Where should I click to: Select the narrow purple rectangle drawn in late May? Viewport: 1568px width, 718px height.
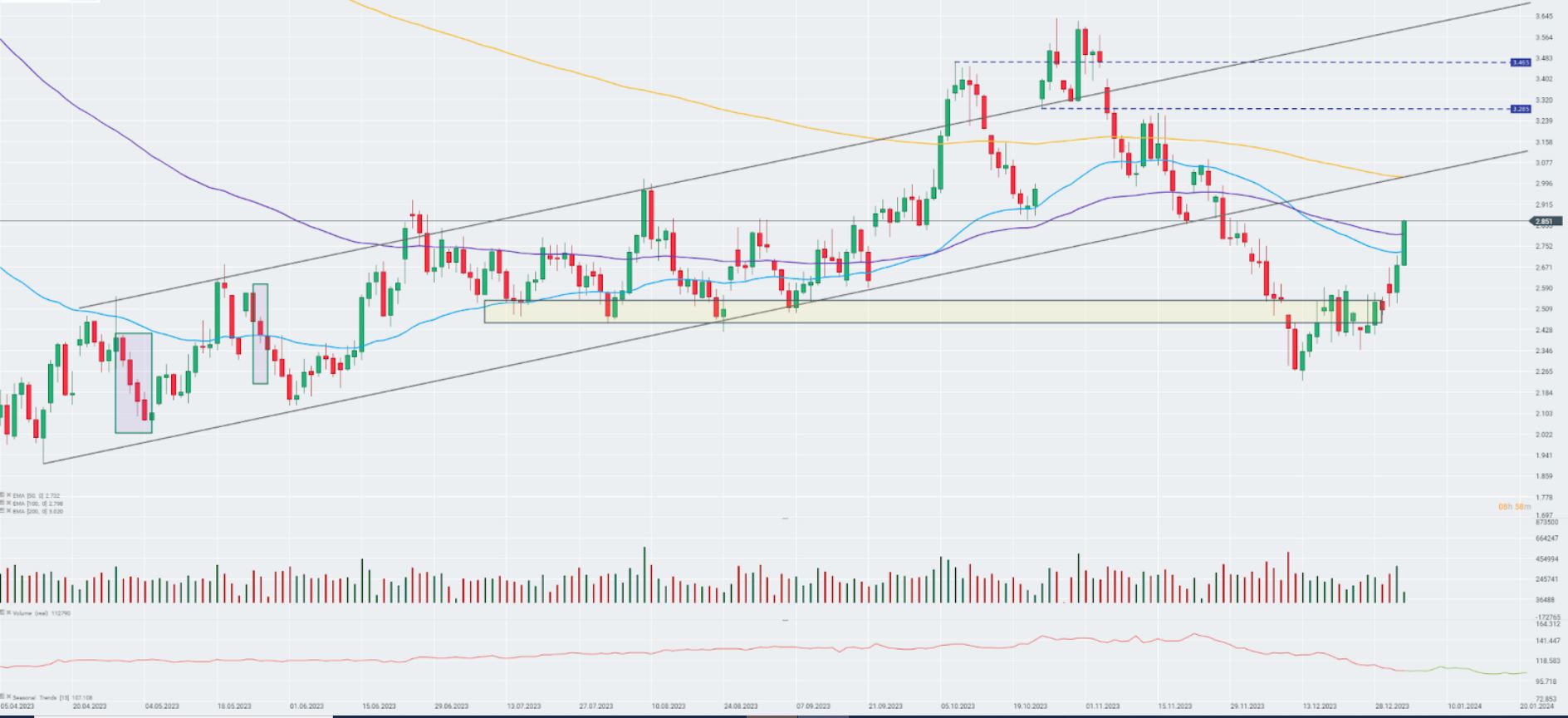(260, 334)
